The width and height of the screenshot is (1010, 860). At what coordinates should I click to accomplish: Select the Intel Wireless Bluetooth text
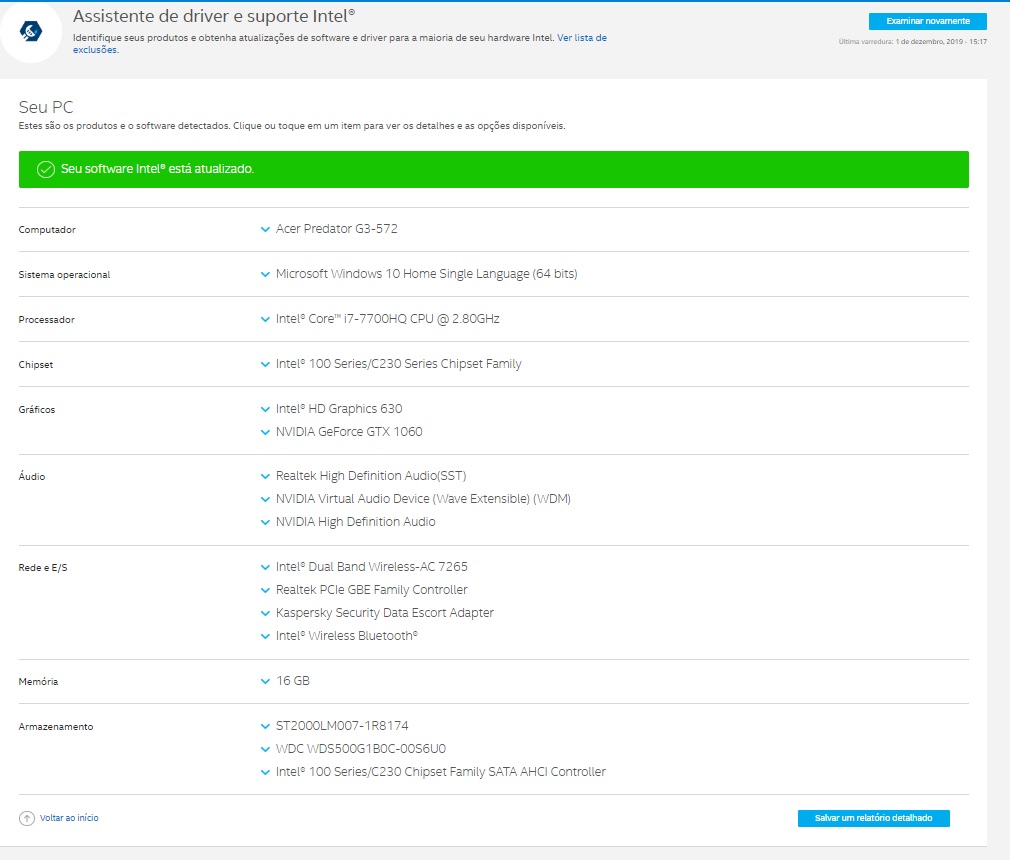[347, 636]
